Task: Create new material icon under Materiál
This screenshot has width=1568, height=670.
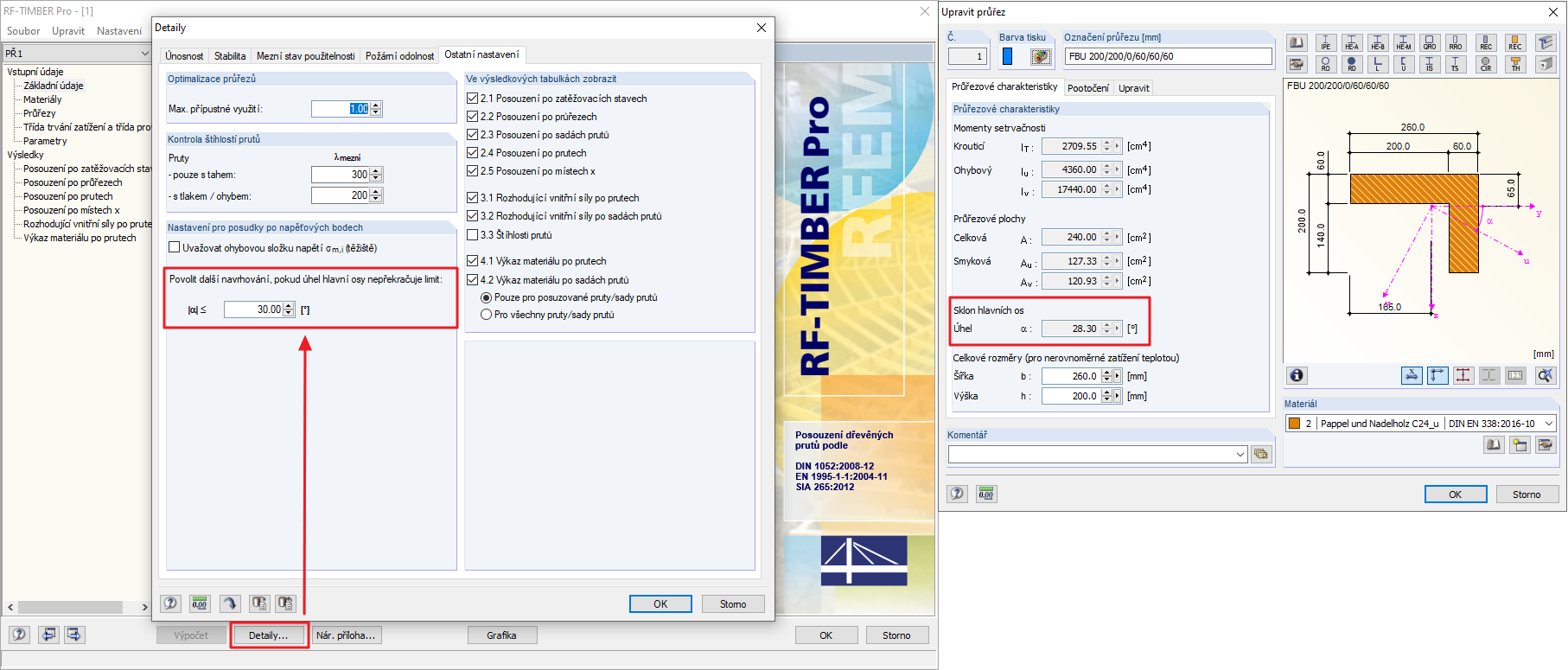Action: coord(1520,445)
